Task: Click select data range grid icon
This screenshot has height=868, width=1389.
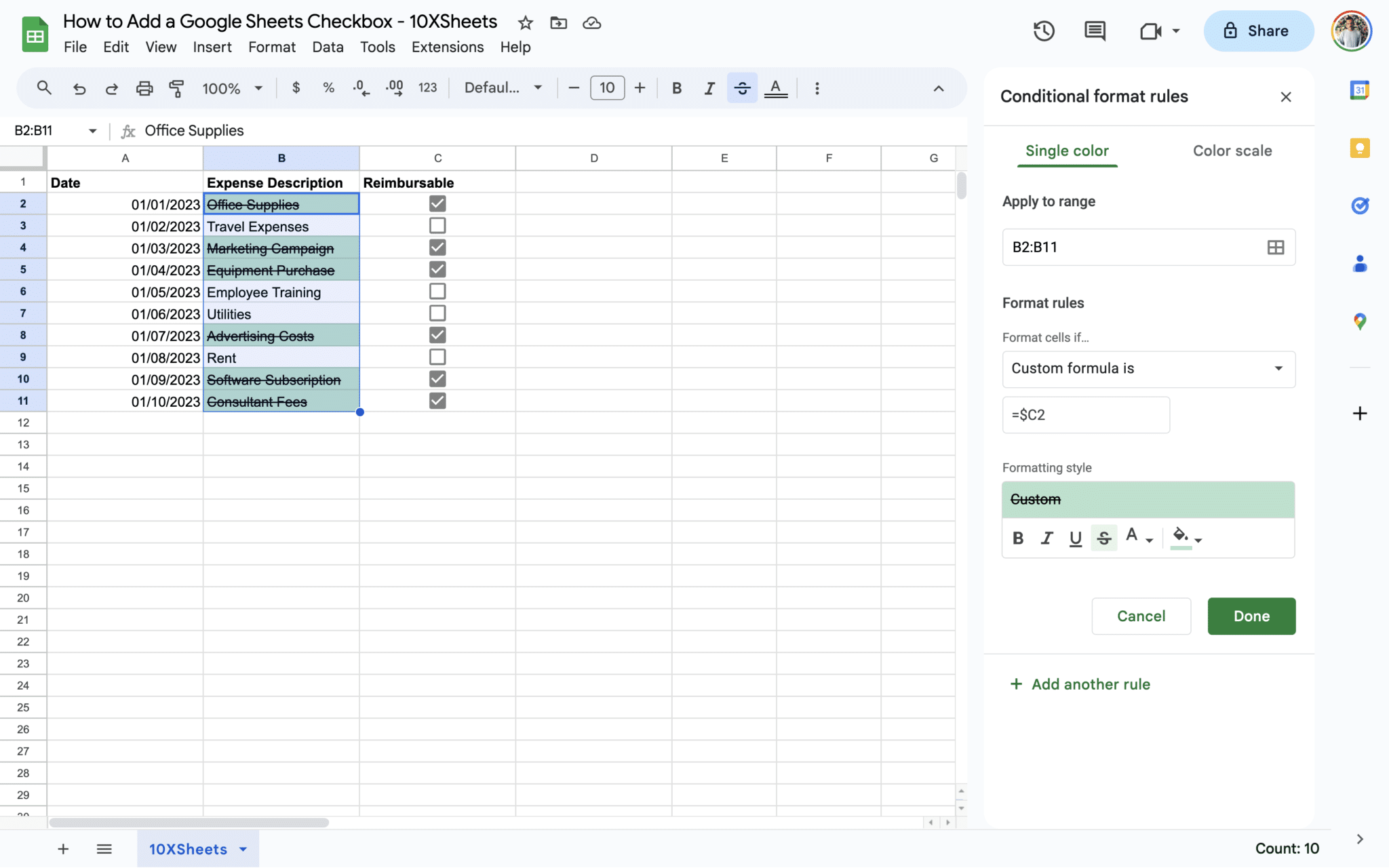Action: 1275,248
